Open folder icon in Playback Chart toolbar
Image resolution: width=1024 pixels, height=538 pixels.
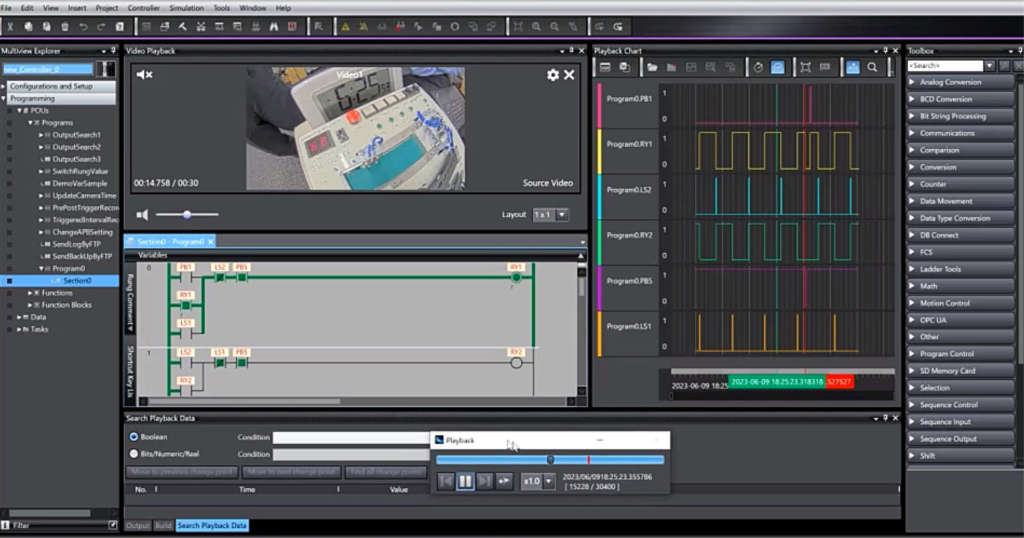click(652, 67)
